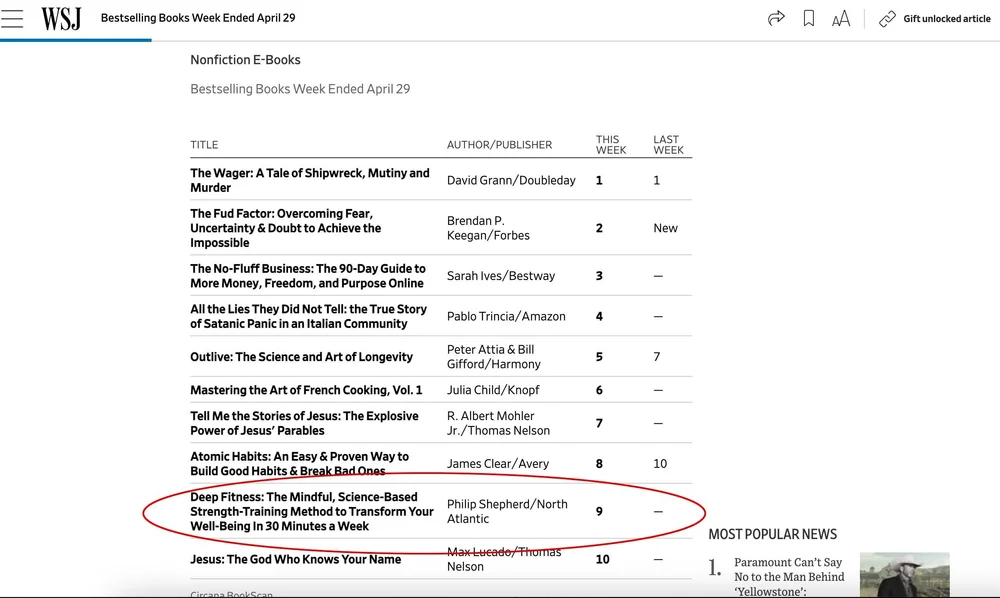Select Mastering the Art of French Cooking title
Screen dimensions: 1000x598
click(x=306, y=390)
